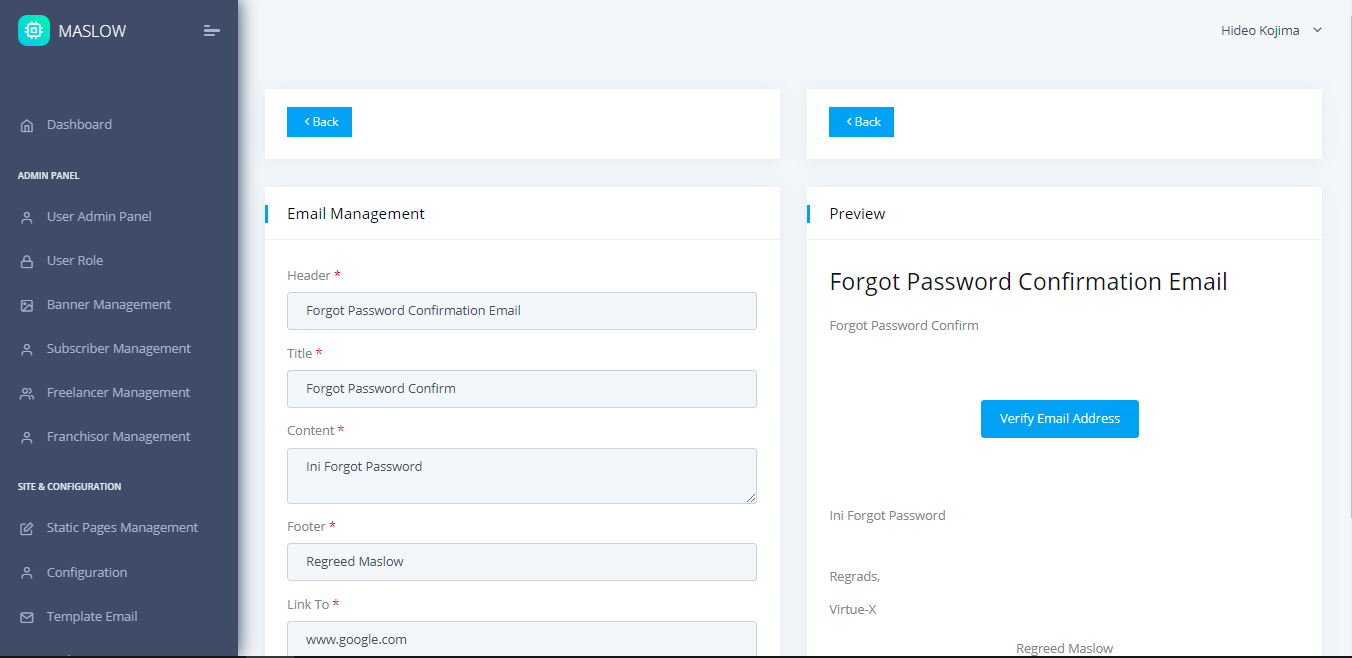Go to Configuration in sidebar
This screenshot has width=1352, height=658.
(x=87, y=573)
